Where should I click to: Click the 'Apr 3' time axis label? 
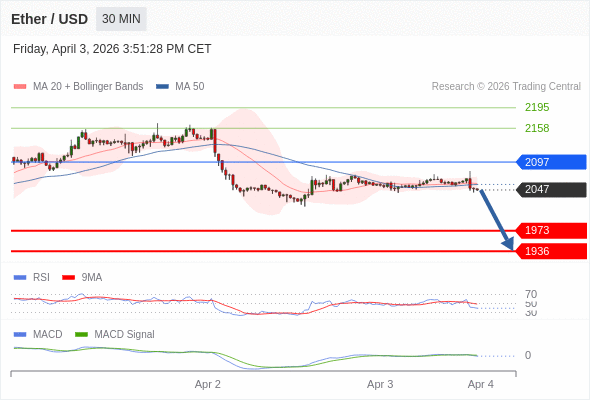point(380,385)
